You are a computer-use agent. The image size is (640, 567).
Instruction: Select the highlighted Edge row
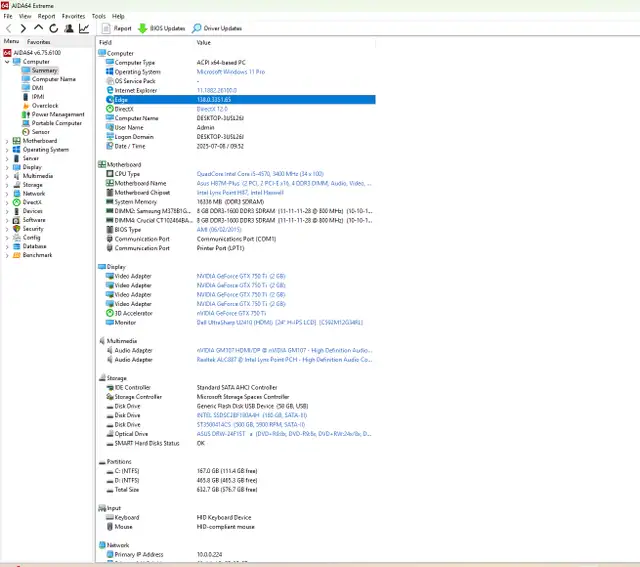pyautogui.click(x=240, y=100)
